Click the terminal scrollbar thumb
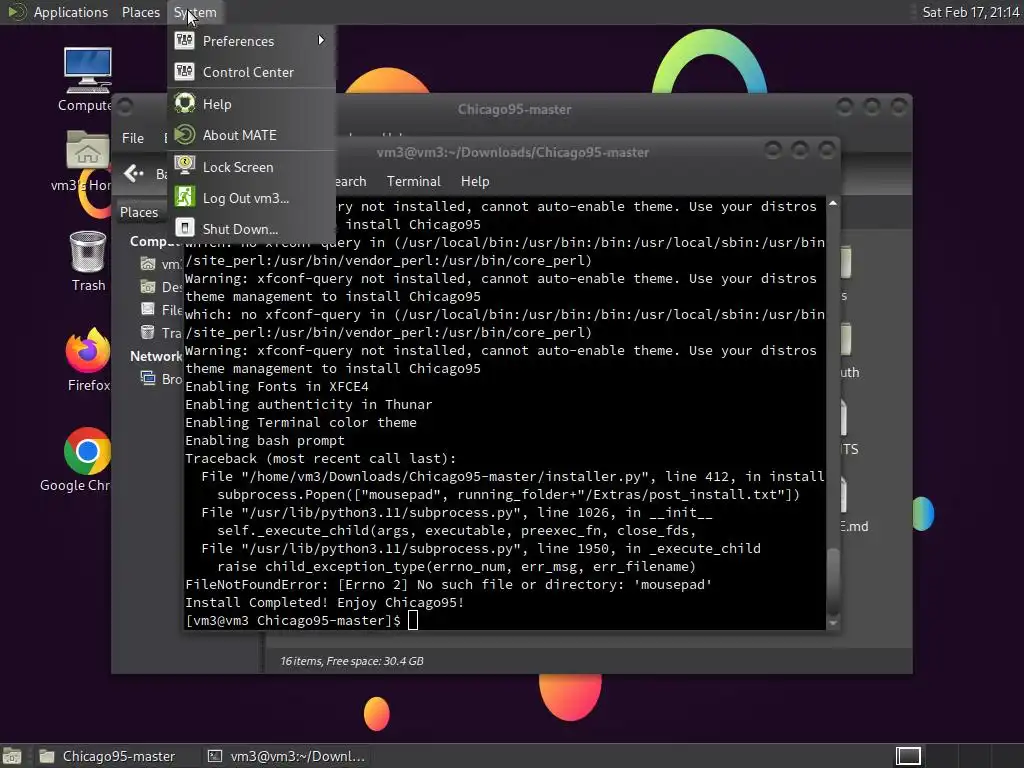 (x=833, y=580)
